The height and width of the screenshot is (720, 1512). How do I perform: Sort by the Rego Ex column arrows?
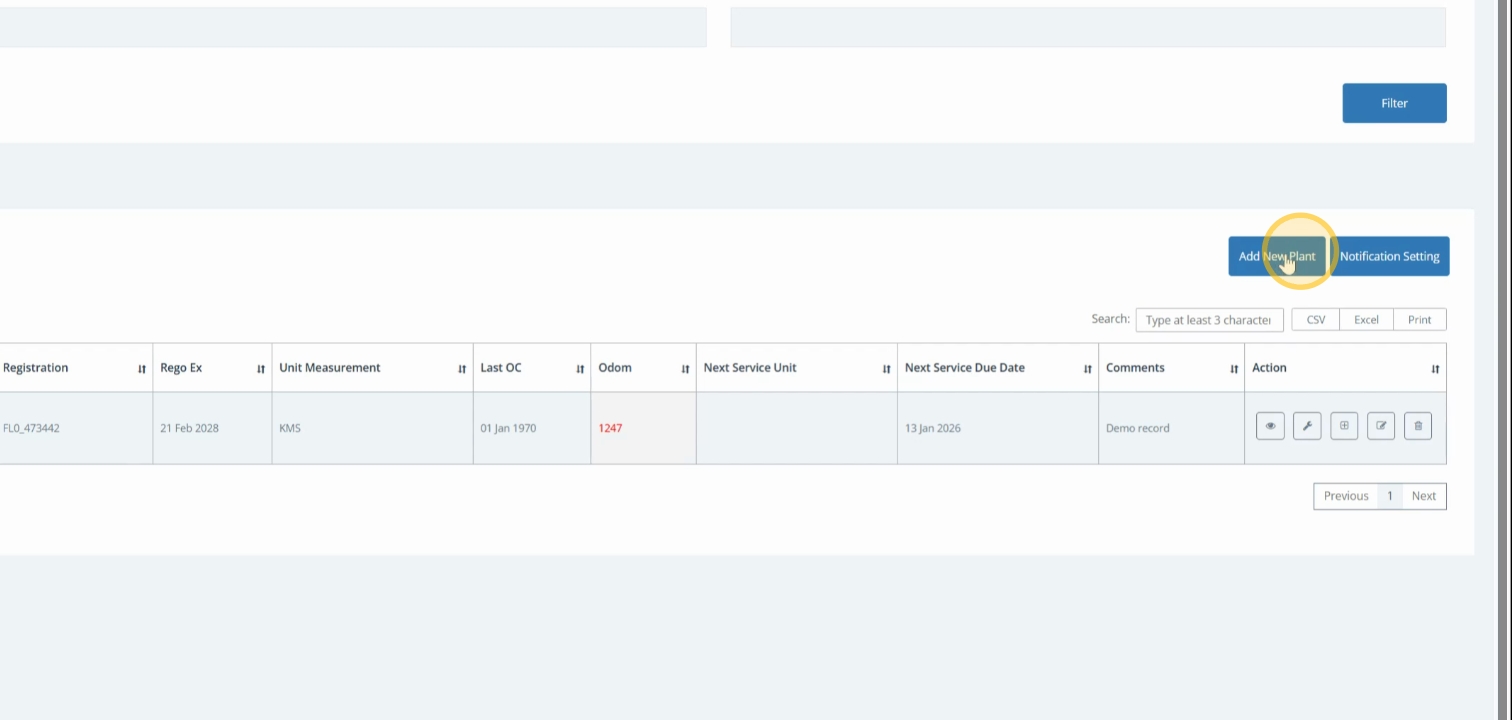point(261,369)
